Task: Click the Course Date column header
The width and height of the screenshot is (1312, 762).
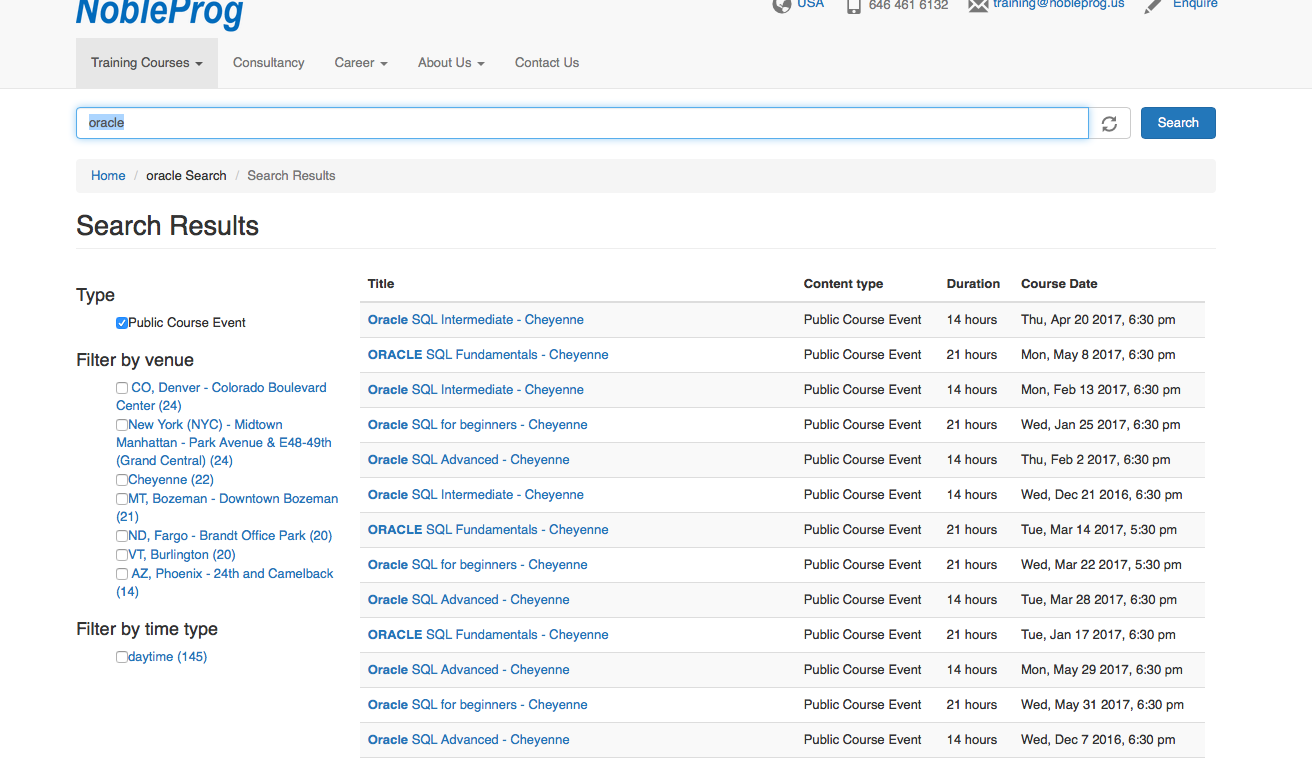Action: coord(1059,284)
